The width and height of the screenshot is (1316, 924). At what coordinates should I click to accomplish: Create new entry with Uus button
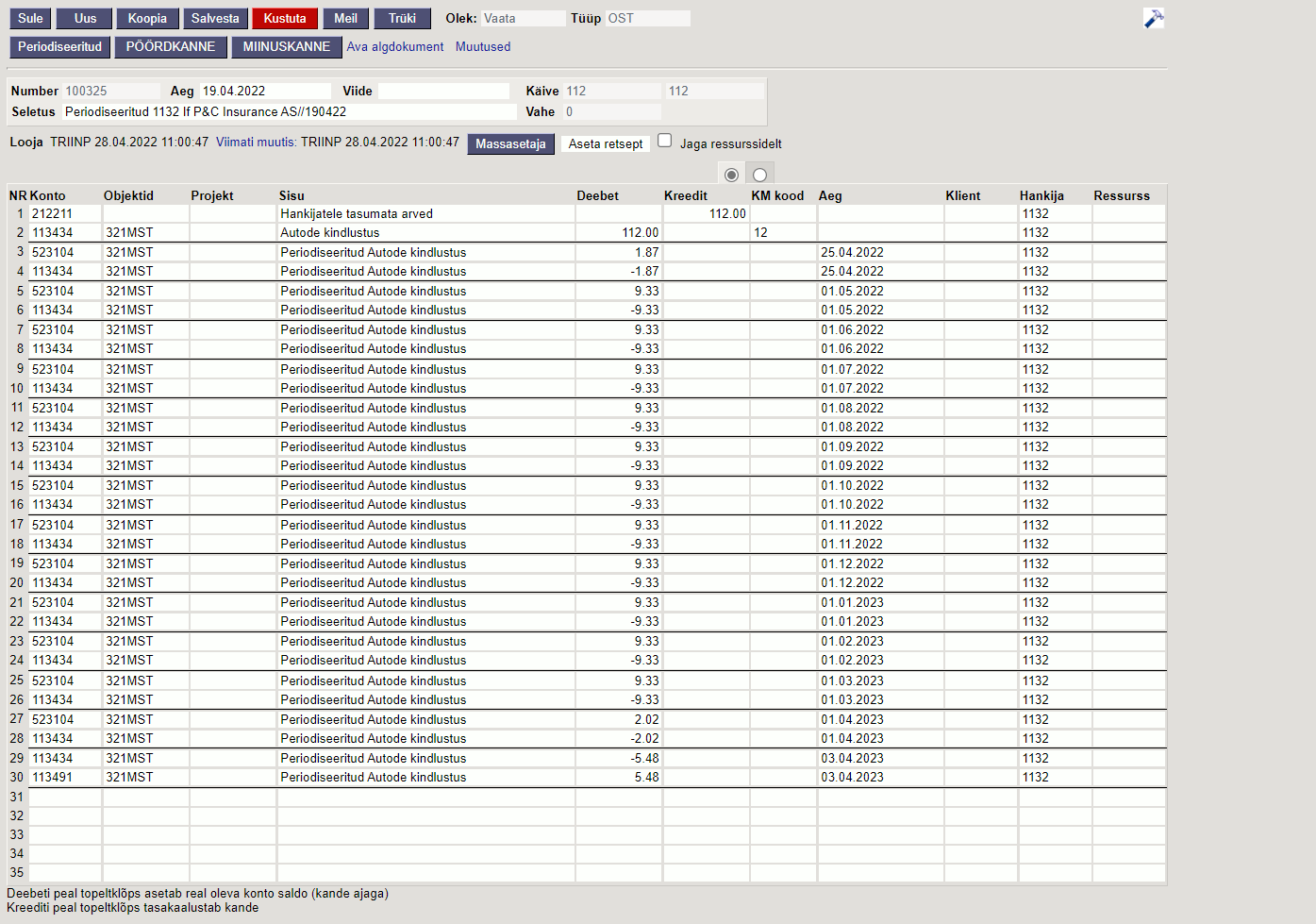click(x=85, y=18)
